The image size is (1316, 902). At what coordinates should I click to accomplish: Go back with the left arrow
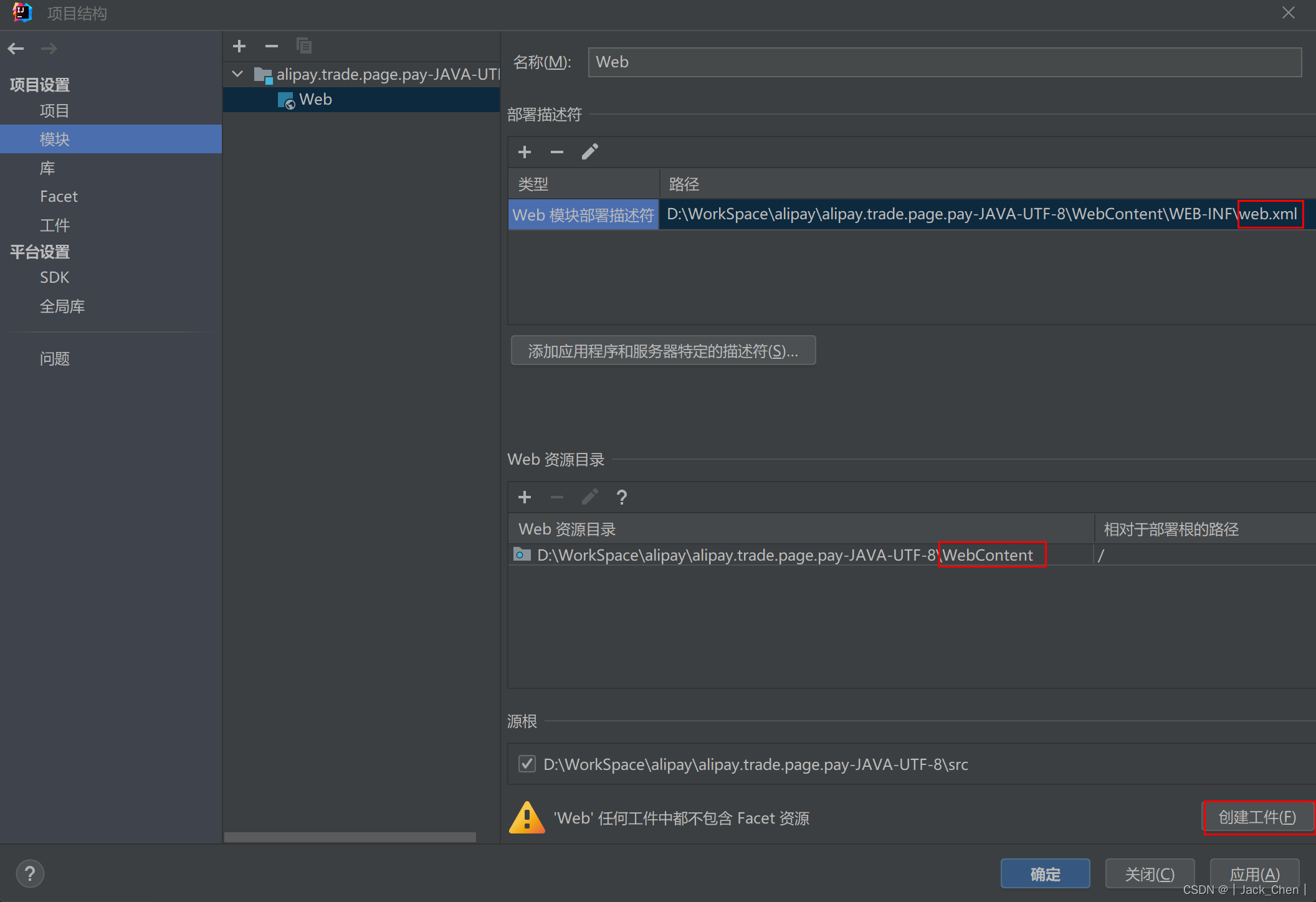coord(16,48)
